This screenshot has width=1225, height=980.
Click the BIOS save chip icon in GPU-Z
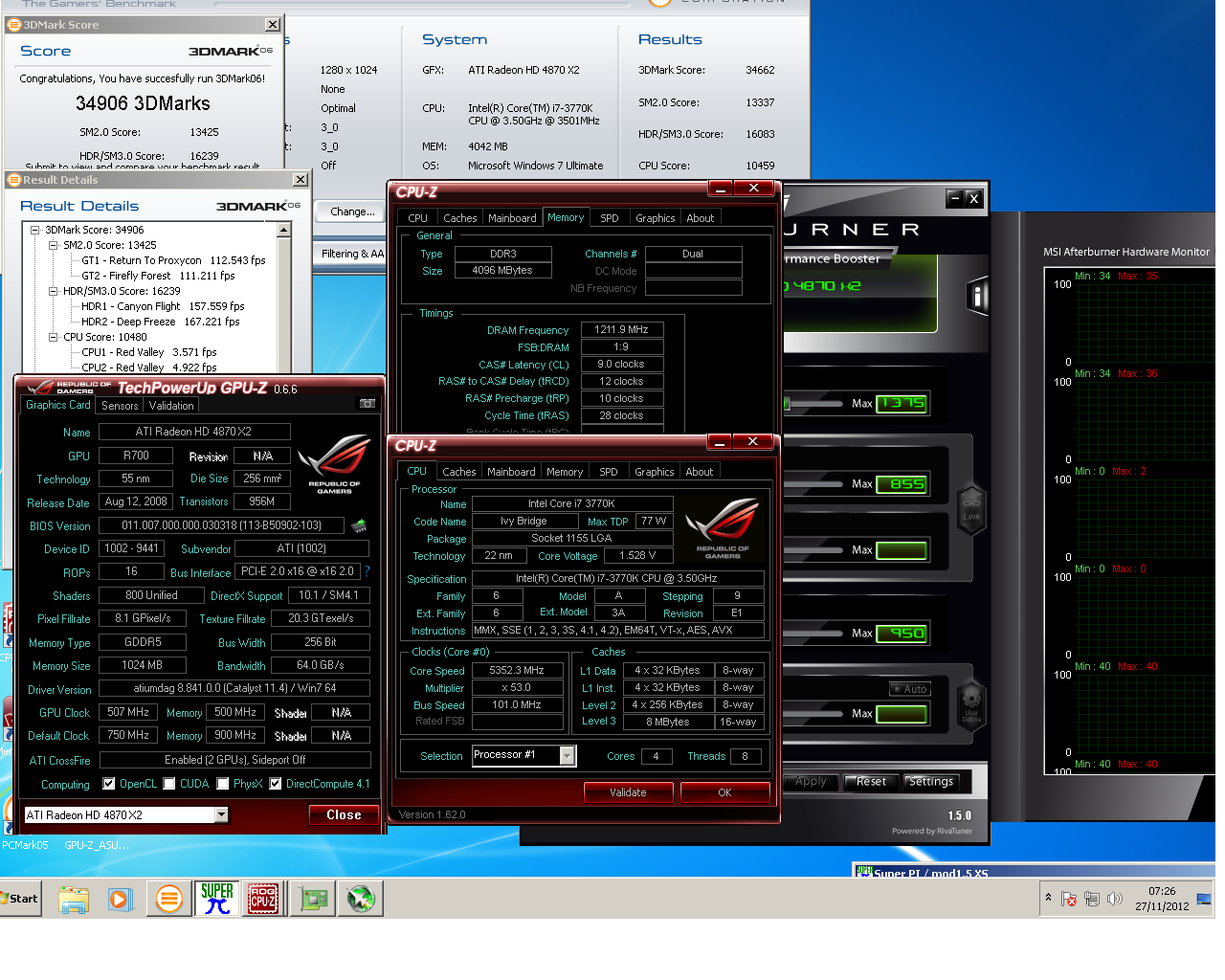pyautogui.click(x=359, y=525)
